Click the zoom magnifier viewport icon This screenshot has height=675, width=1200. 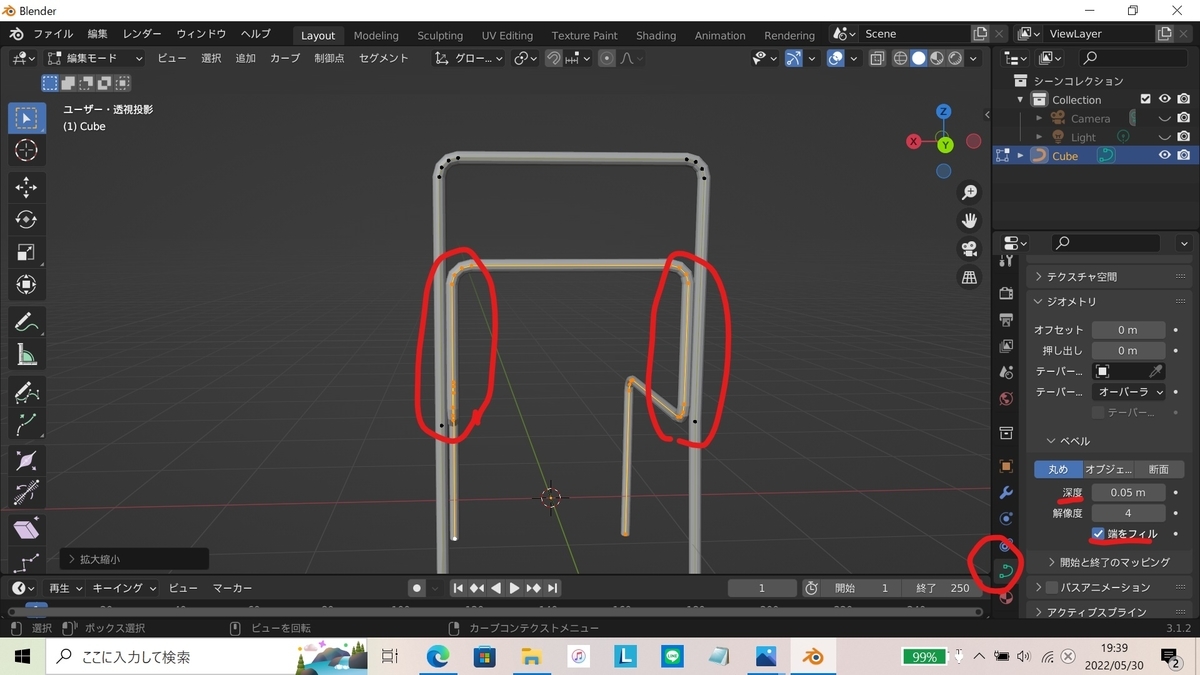pyautogui.click(x=969, y=192)
